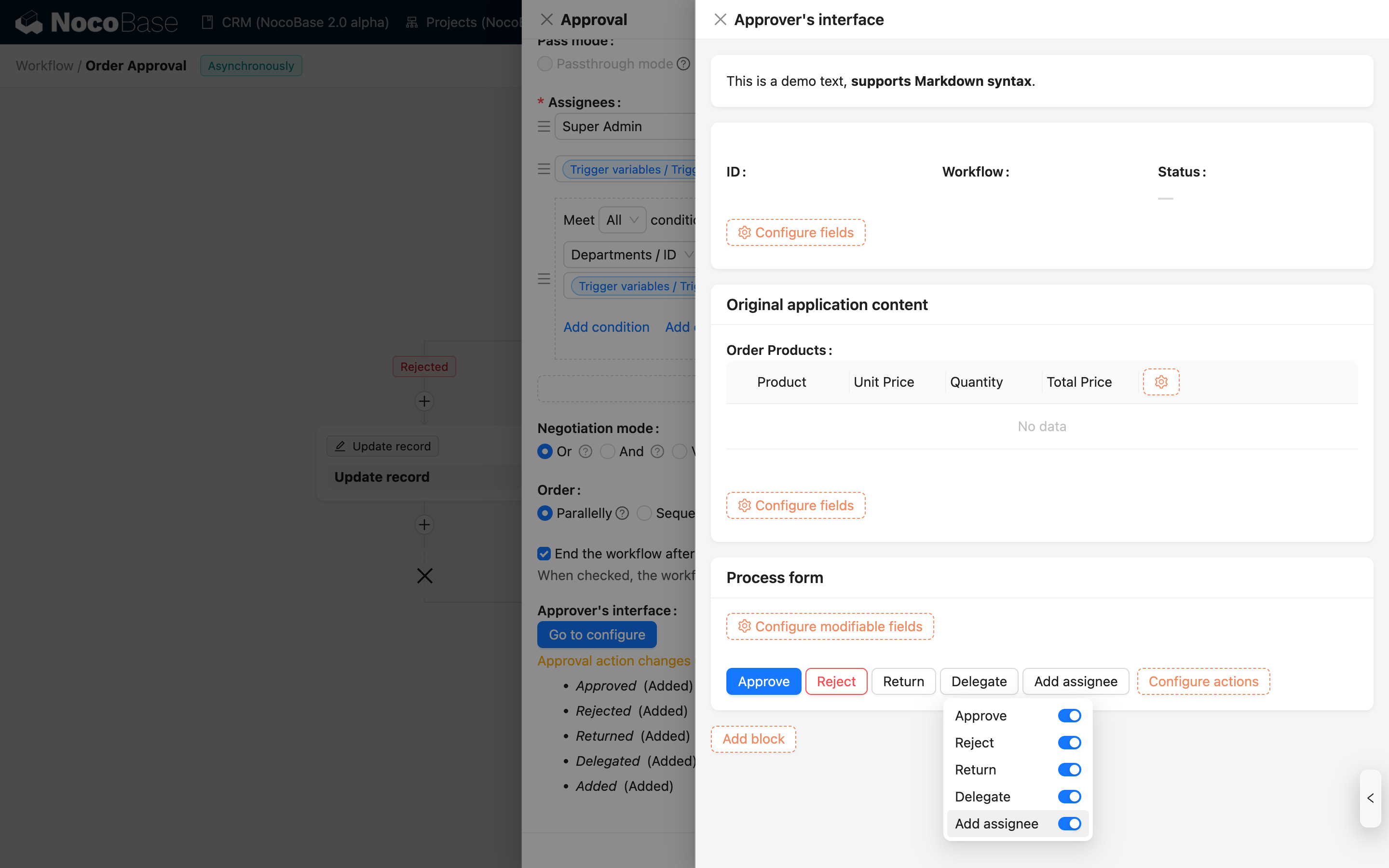Click the Add condition link
This screenshot has width=1389, height=868.
pos(606,327)
